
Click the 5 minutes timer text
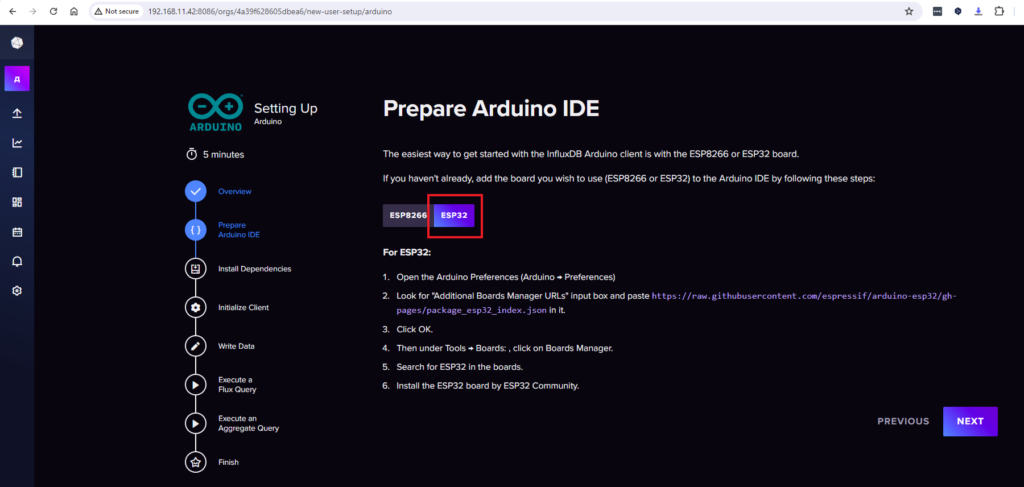coord(223,155)
